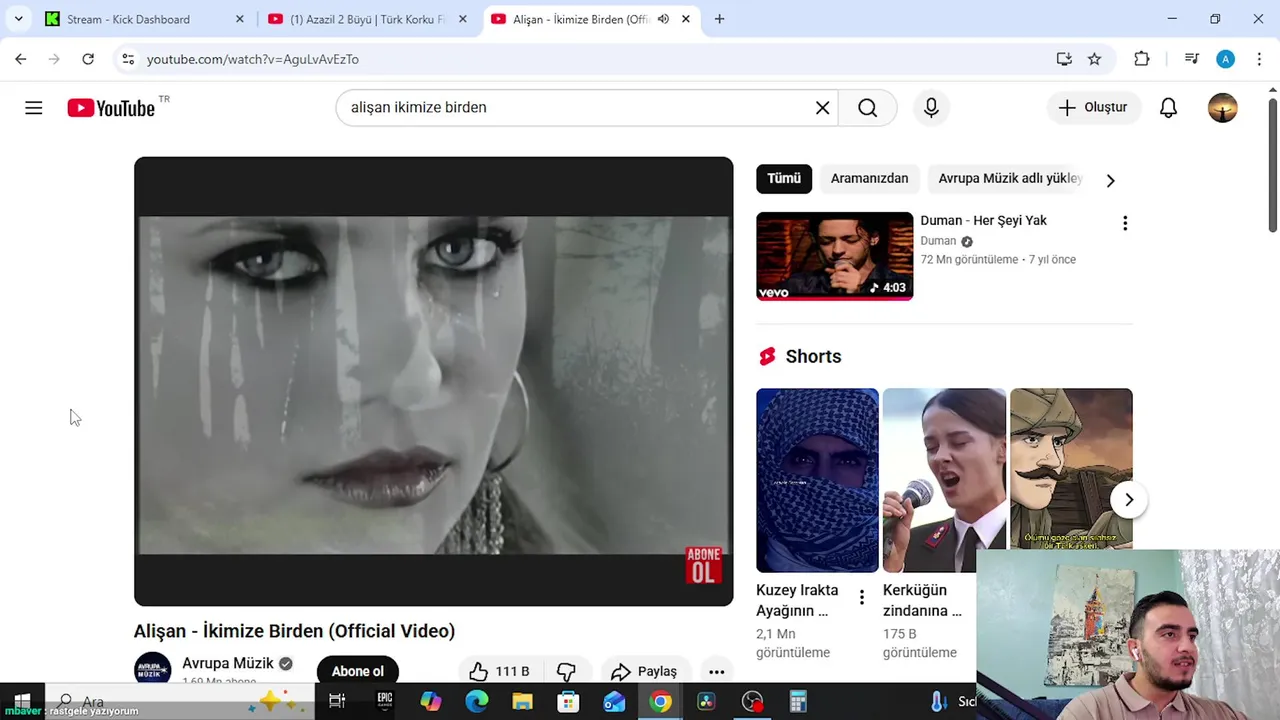This screenshot has width=1280, height=720.
Task: Open File Explorer from taskbar
Action: (522, 701)
